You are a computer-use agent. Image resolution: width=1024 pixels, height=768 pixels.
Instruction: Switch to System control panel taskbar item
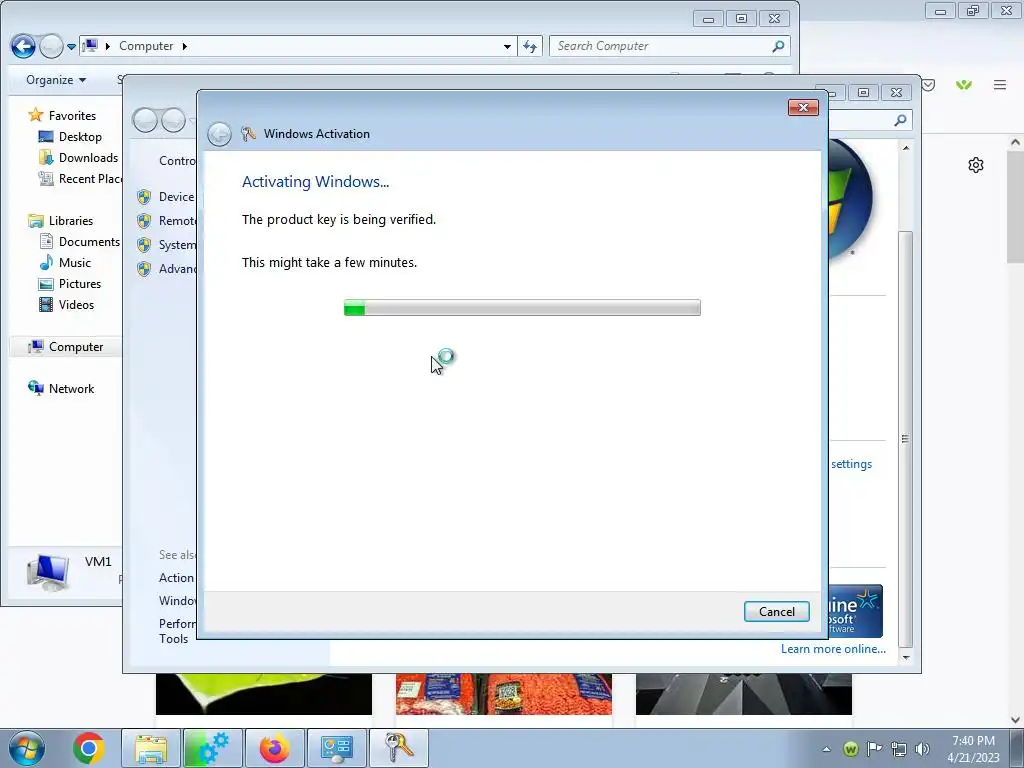pyautogui.click(x=337, y=748)
